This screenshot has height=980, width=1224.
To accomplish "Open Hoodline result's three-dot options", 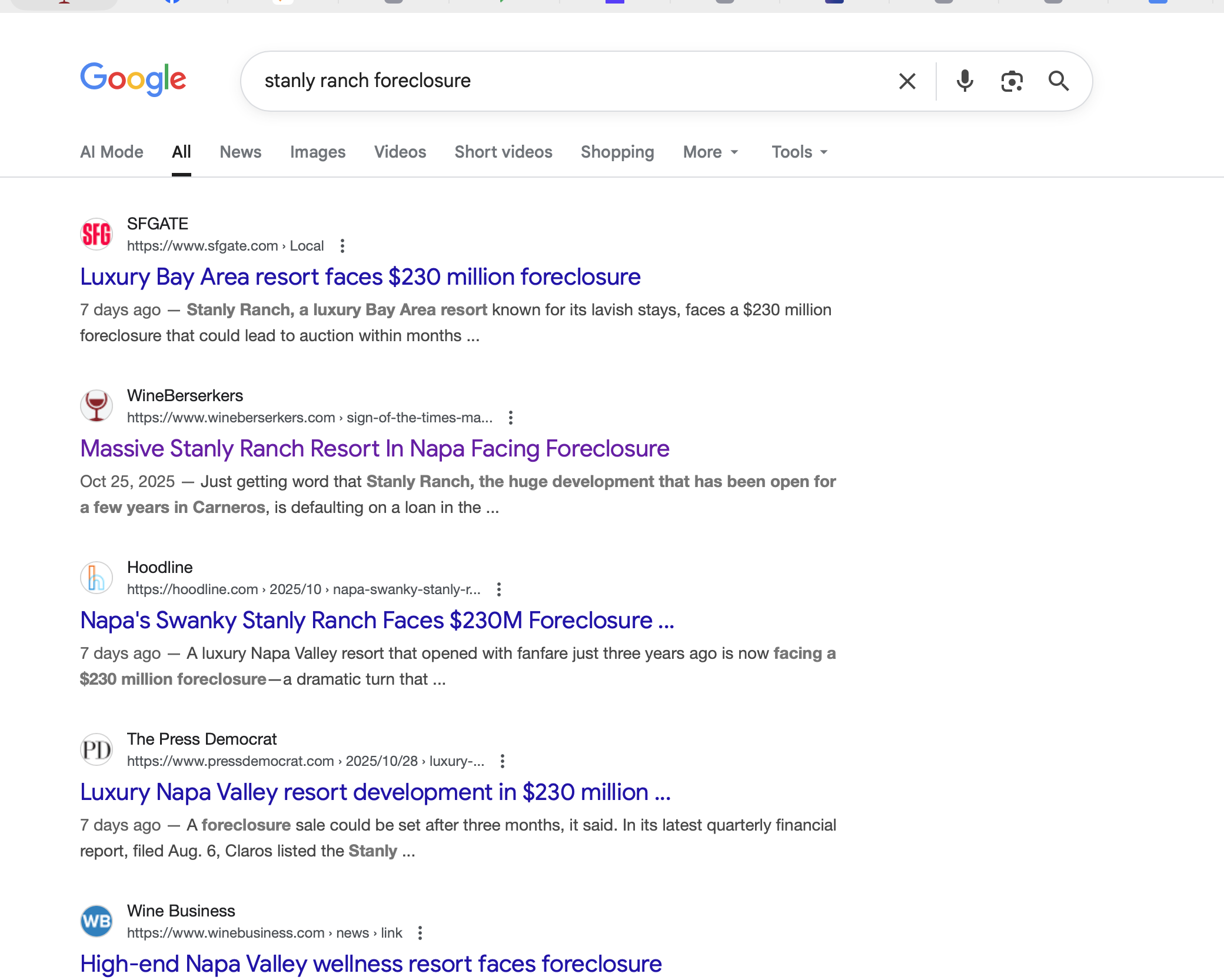I will click(x=499, y=589).
